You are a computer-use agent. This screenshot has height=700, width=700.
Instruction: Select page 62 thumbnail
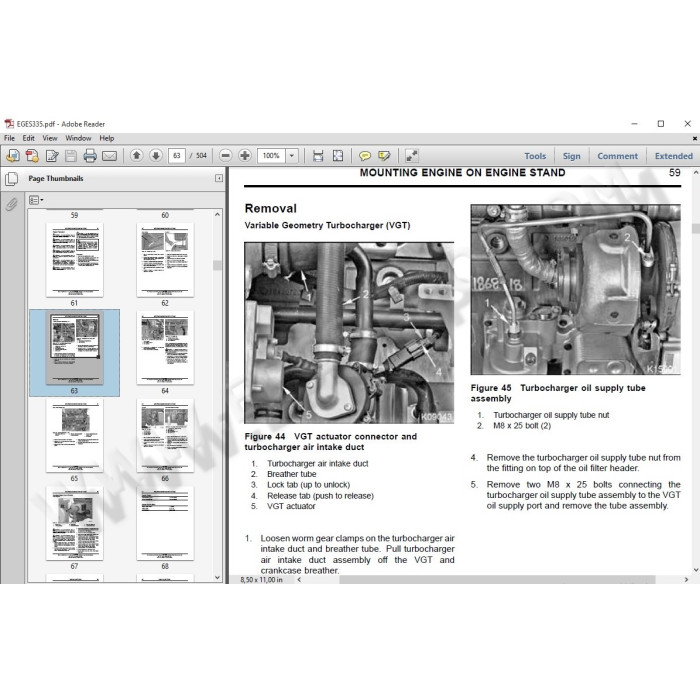[x=165, y=260]
